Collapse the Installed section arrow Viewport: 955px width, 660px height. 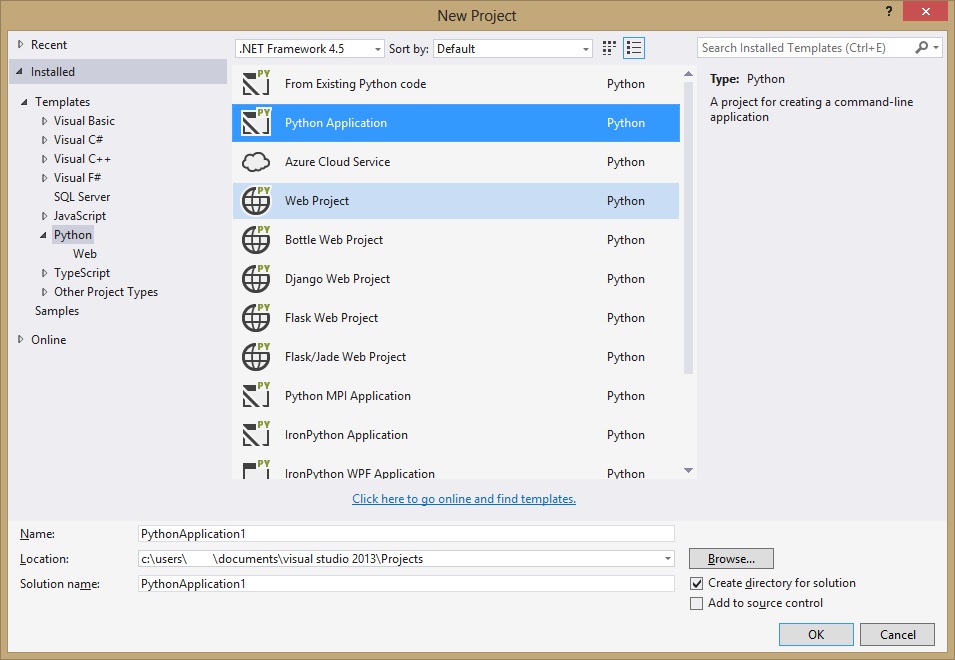coord(19,72)
